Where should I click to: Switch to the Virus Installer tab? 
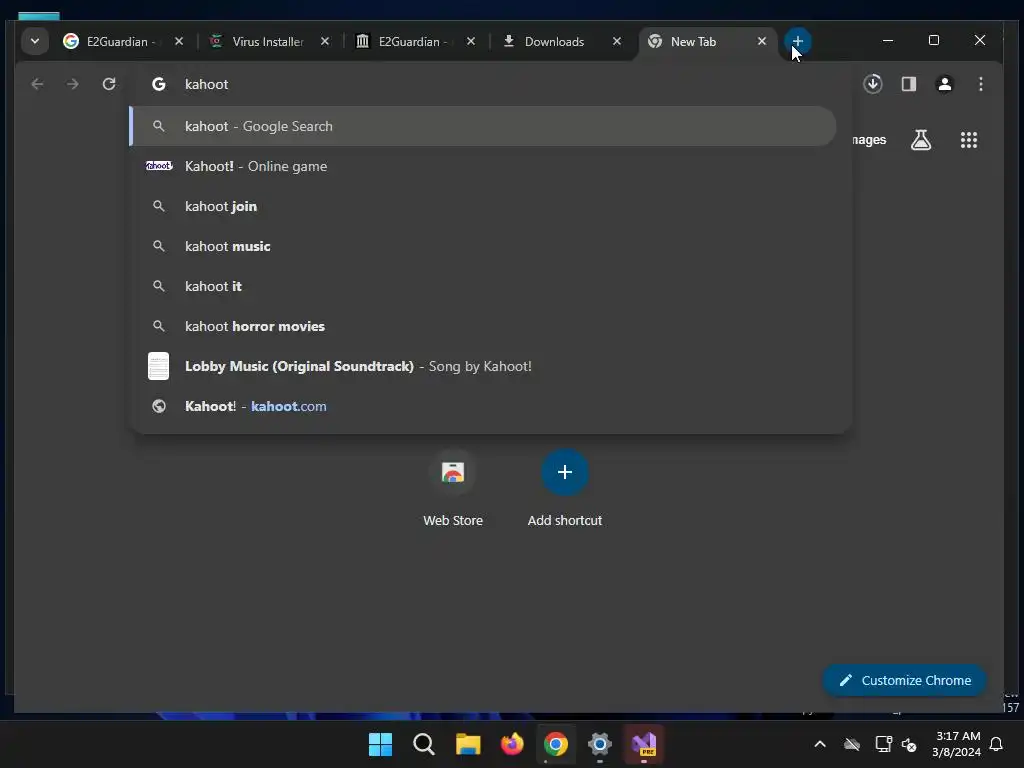pos(270,41)
